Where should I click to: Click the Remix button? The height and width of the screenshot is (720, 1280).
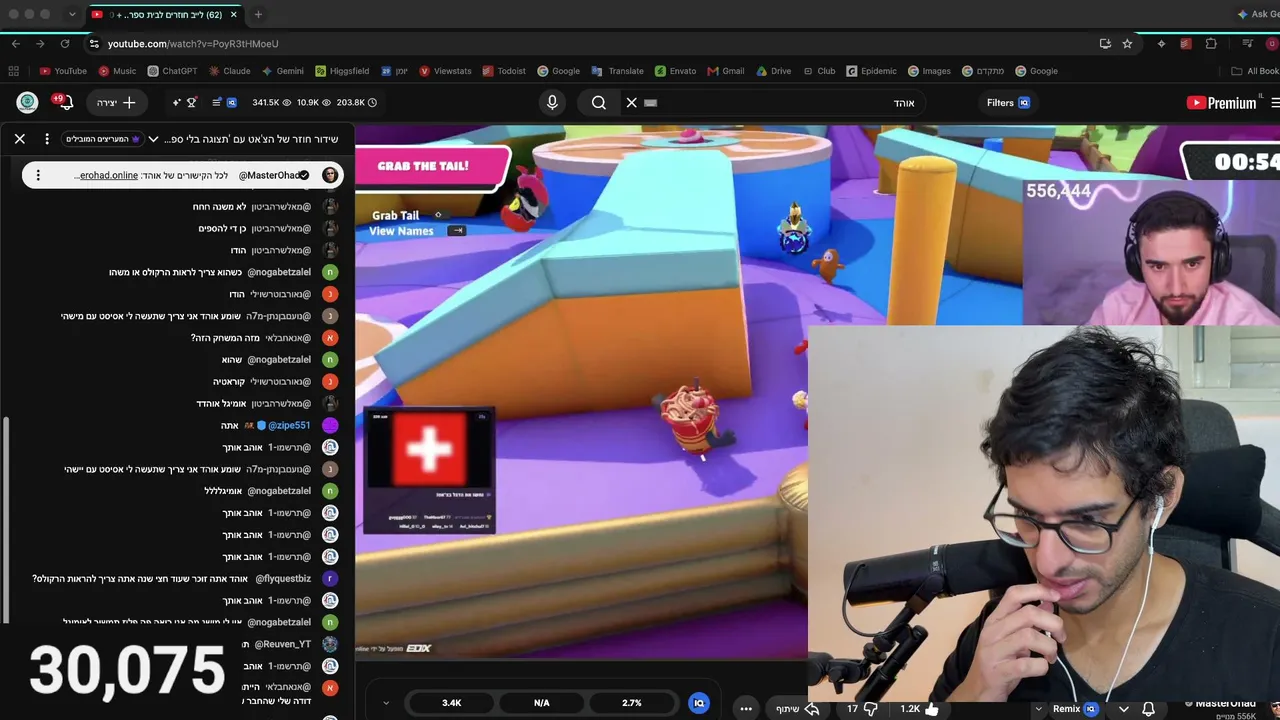click(1074, 709)
